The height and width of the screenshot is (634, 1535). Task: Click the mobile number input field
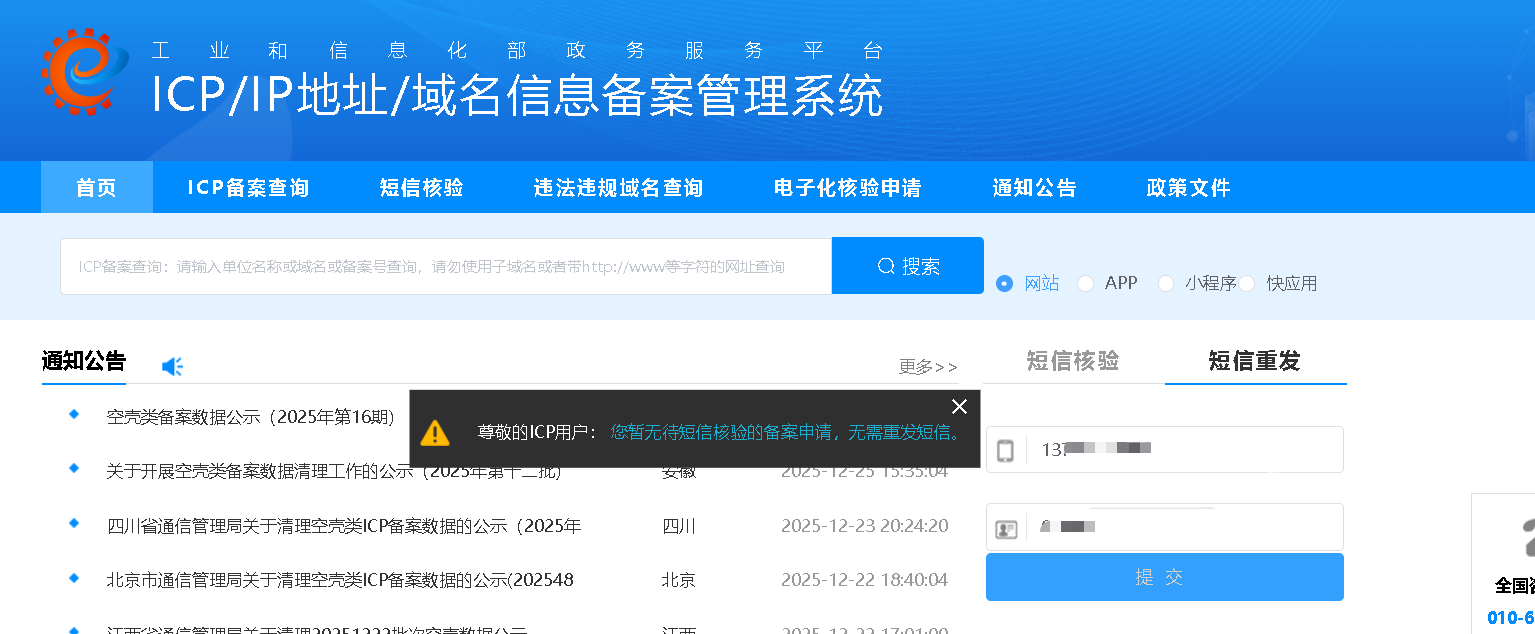[1165, 450]
